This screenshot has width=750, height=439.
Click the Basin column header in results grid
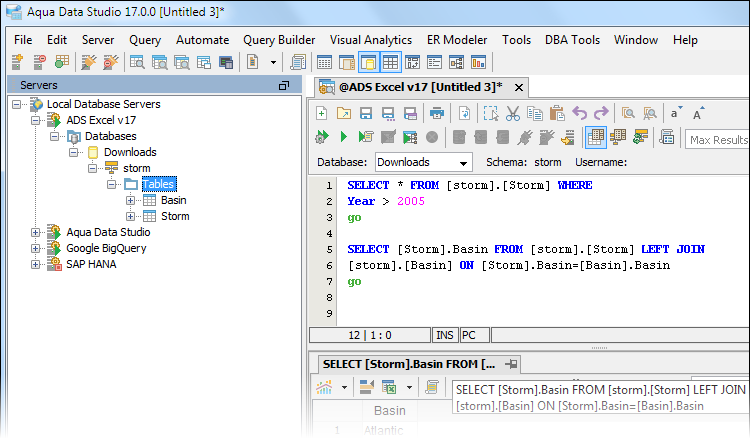[x=389, y=411]
